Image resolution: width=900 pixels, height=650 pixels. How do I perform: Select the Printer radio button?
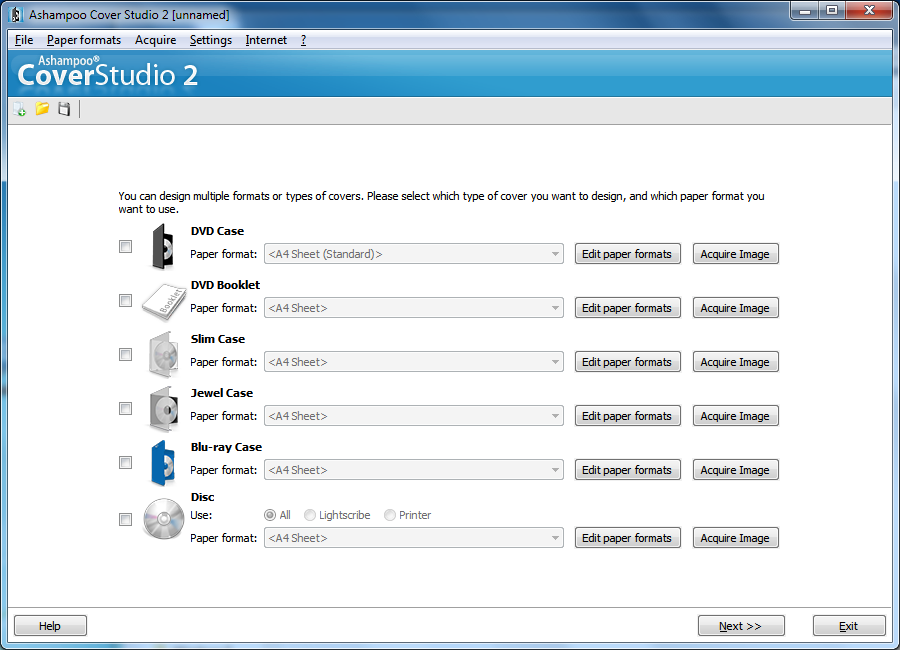(390, 515)
